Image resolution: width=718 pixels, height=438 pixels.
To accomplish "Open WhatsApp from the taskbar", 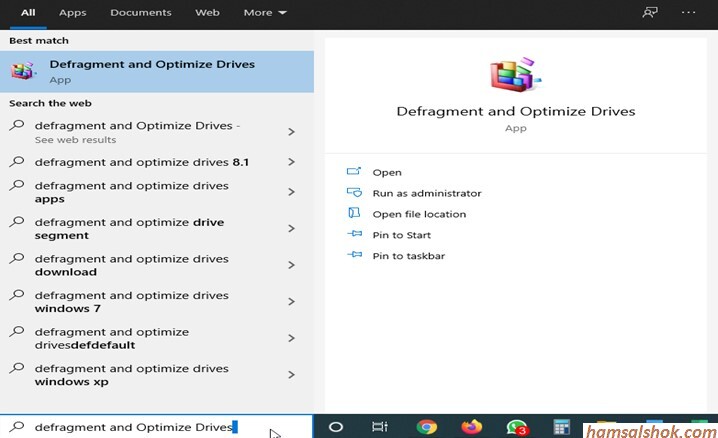I will [517, 427].
